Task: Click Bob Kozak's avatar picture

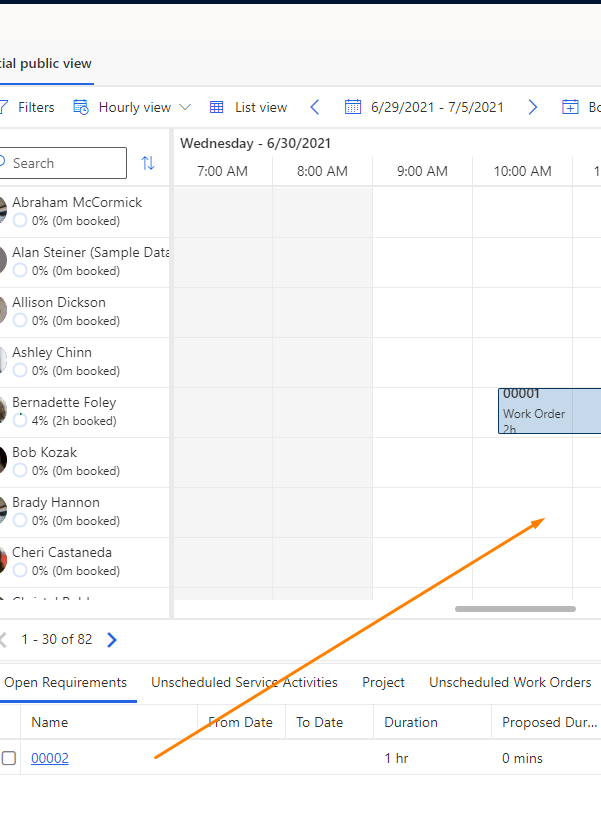Action: [x=3, y=461]
